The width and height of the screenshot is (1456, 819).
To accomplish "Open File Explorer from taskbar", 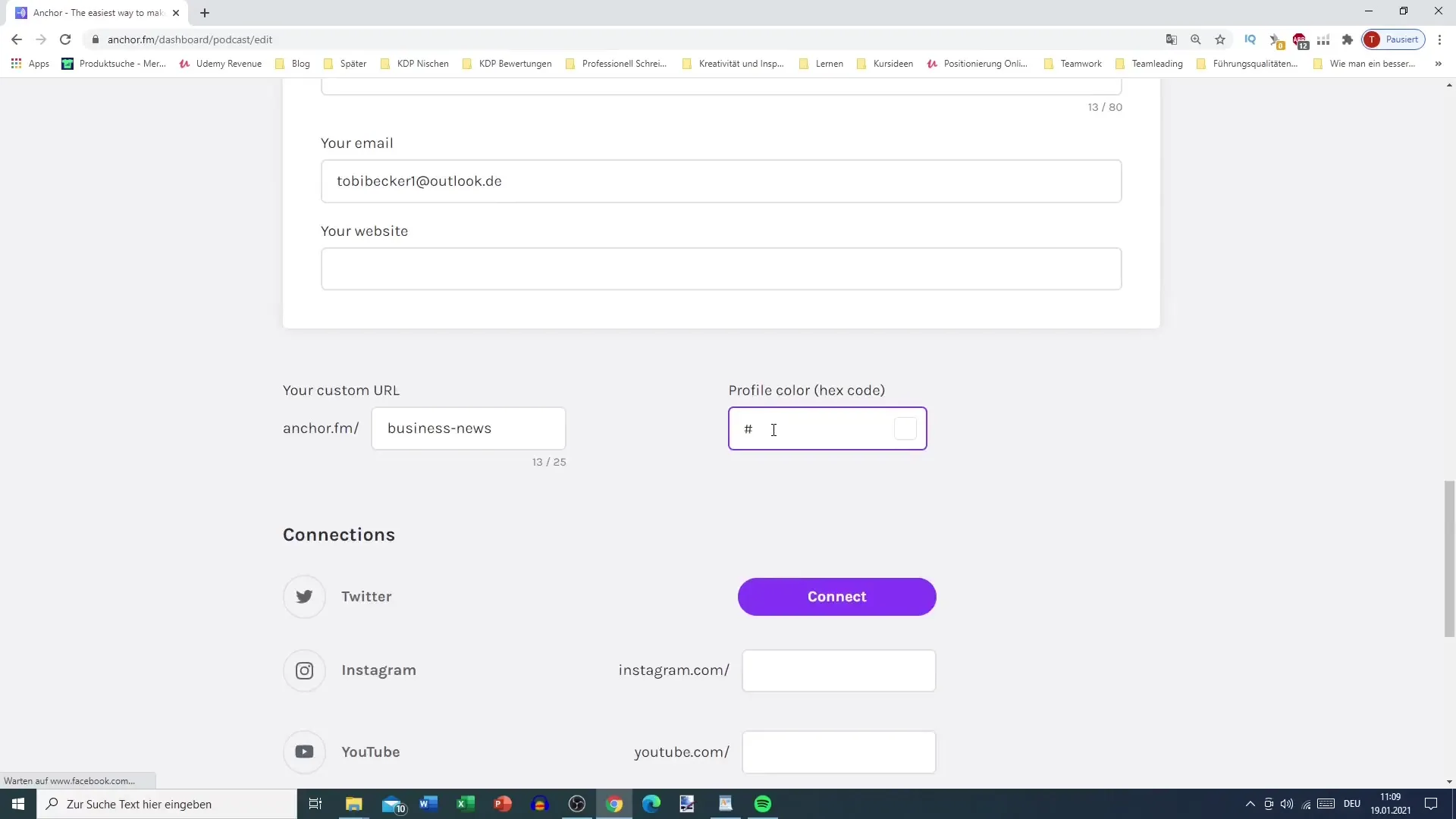I will [354, 804].
